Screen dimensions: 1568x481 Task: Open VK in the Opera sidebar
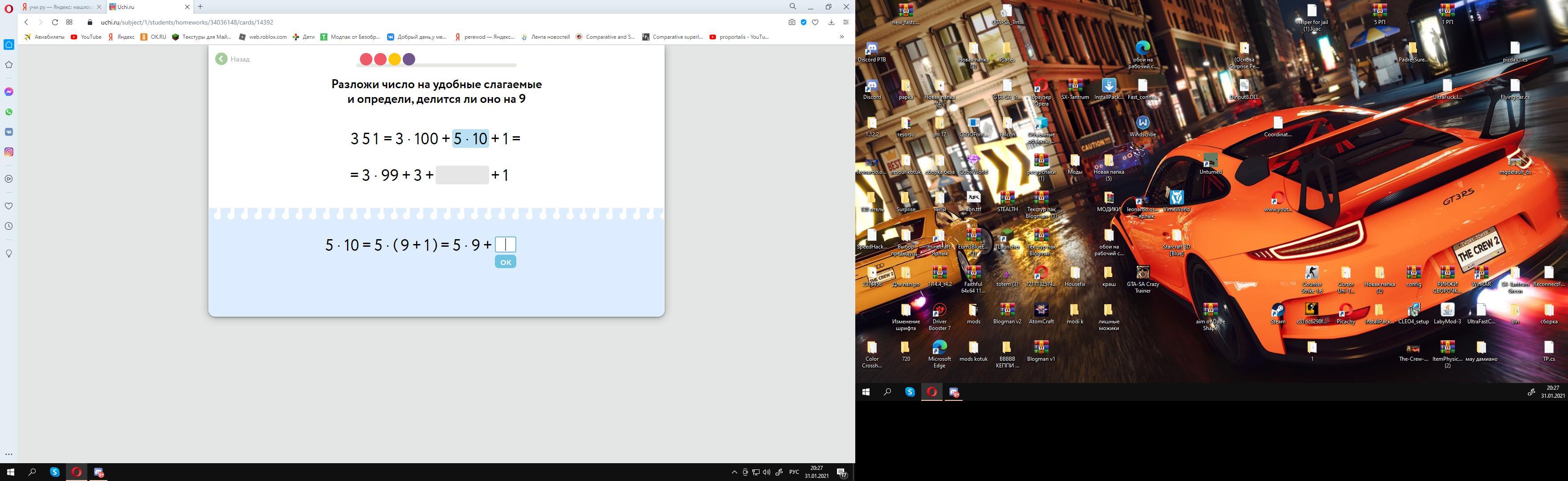click(9, 131)
